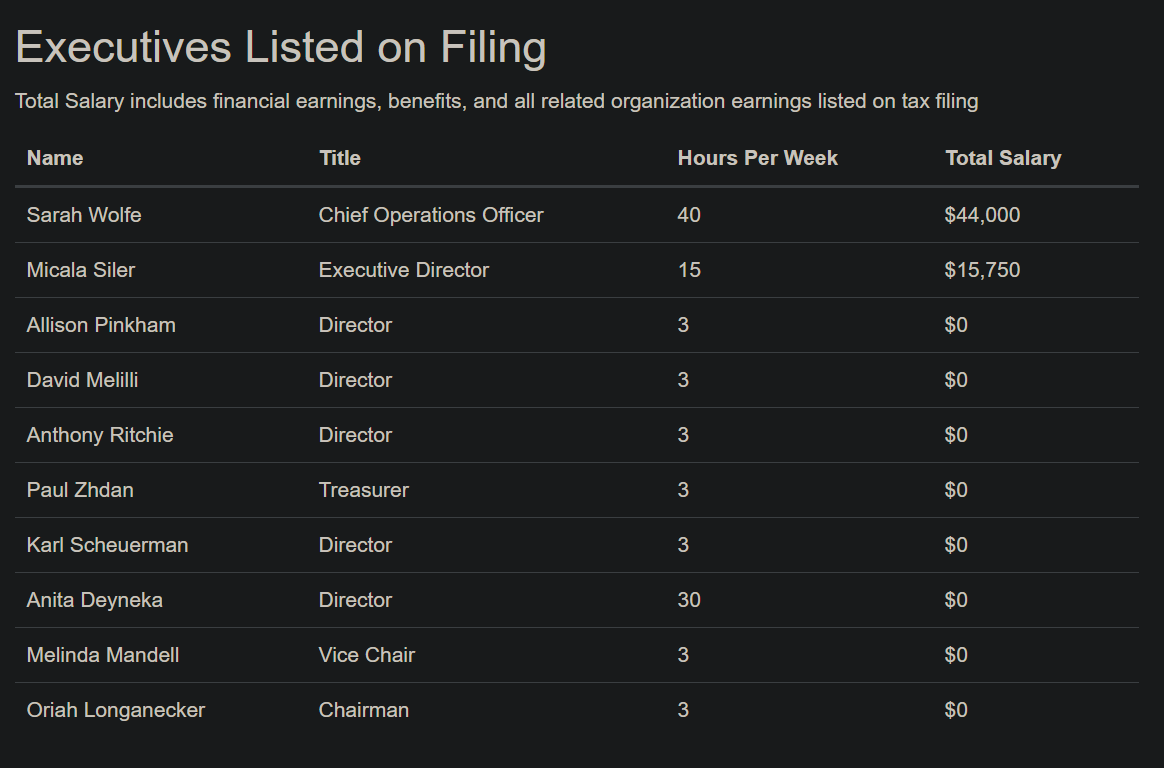1164x768 pixels.
Task: Click the Hours Per Week column header
Action: 757,158
